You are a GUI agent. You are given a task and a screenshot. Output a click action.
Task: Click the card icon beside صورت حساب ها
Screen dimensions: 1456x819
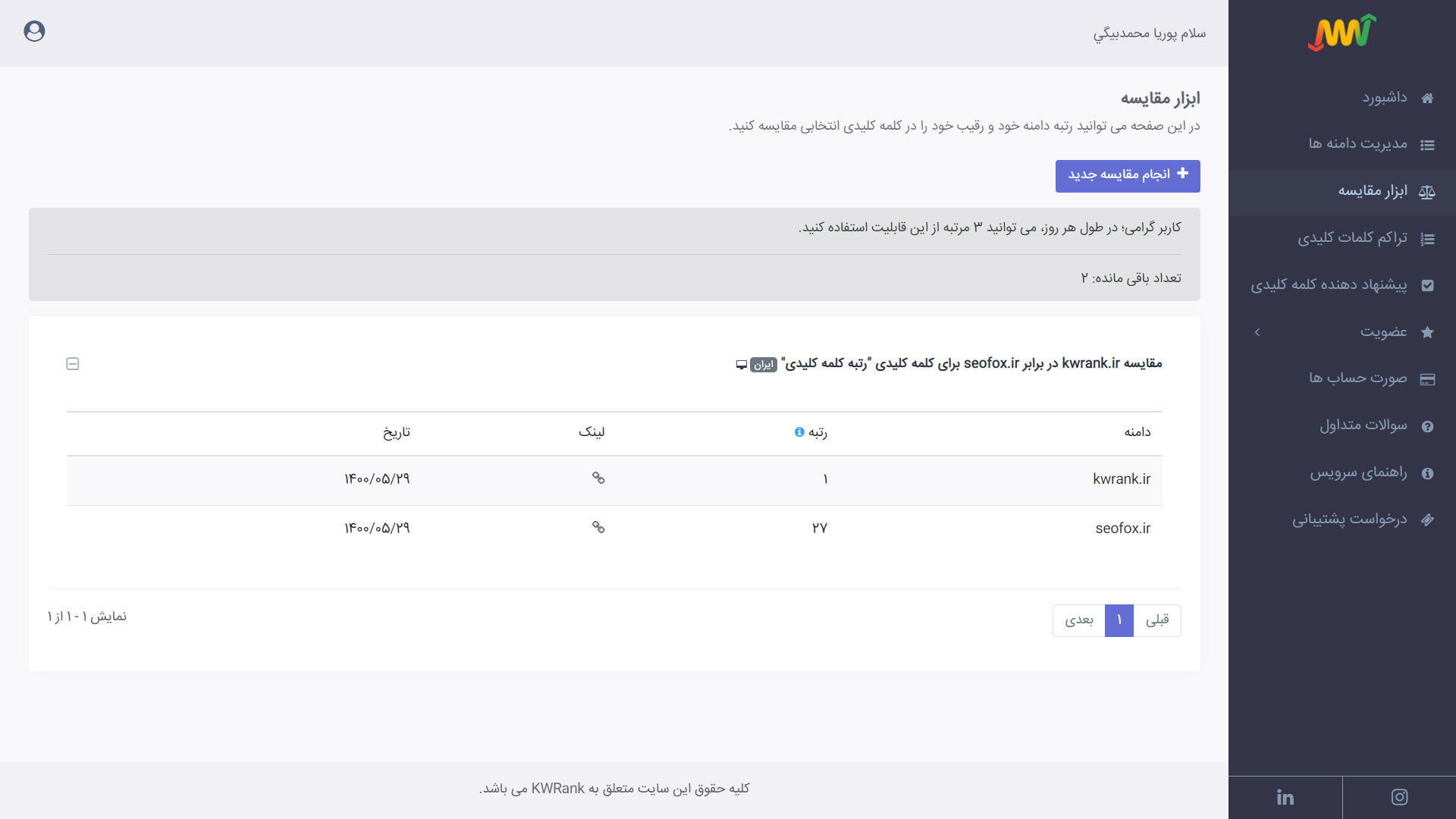tap(1427, 379)
